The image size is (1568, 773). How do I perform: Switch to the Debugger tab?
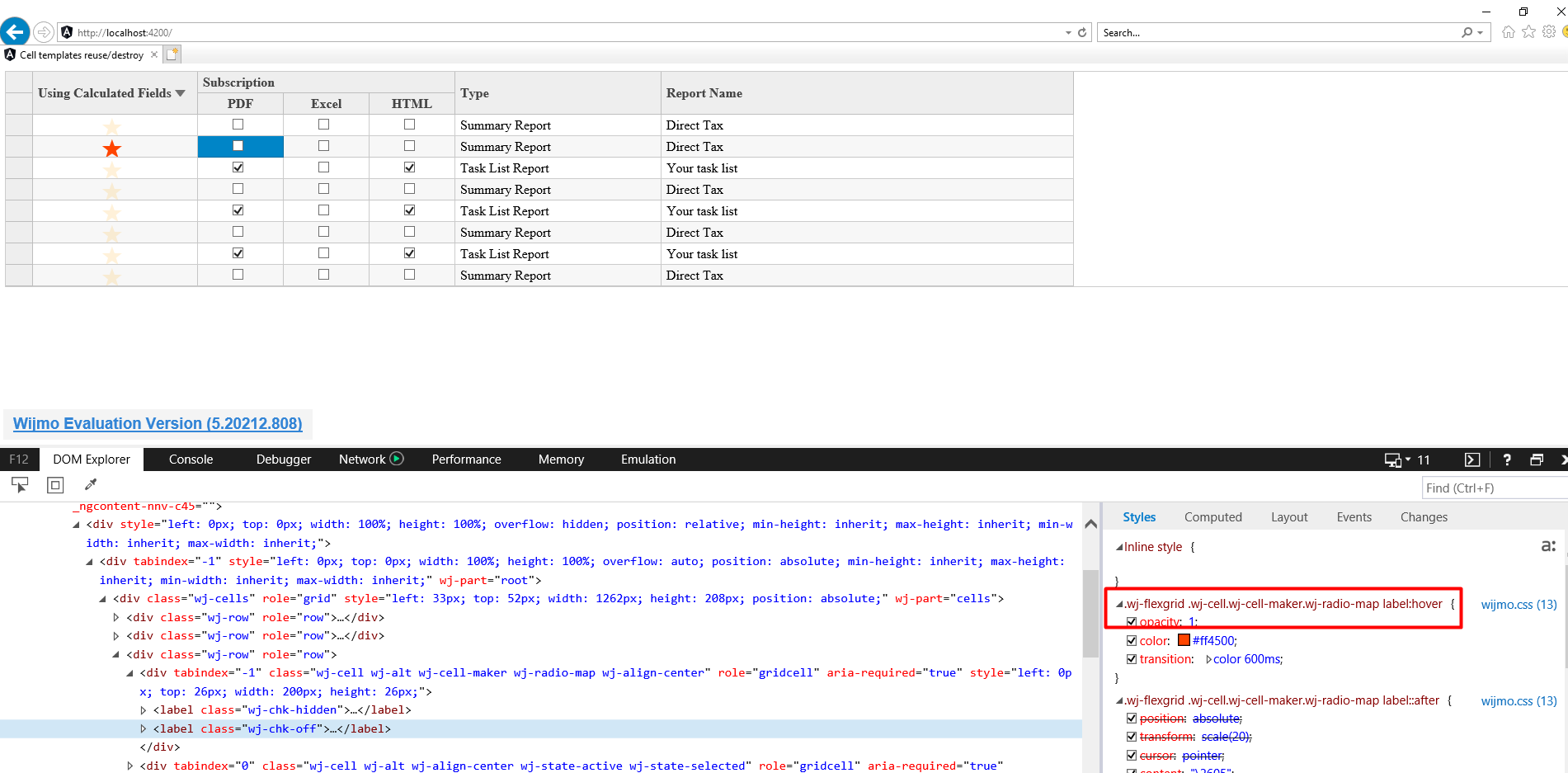(284, 460)
